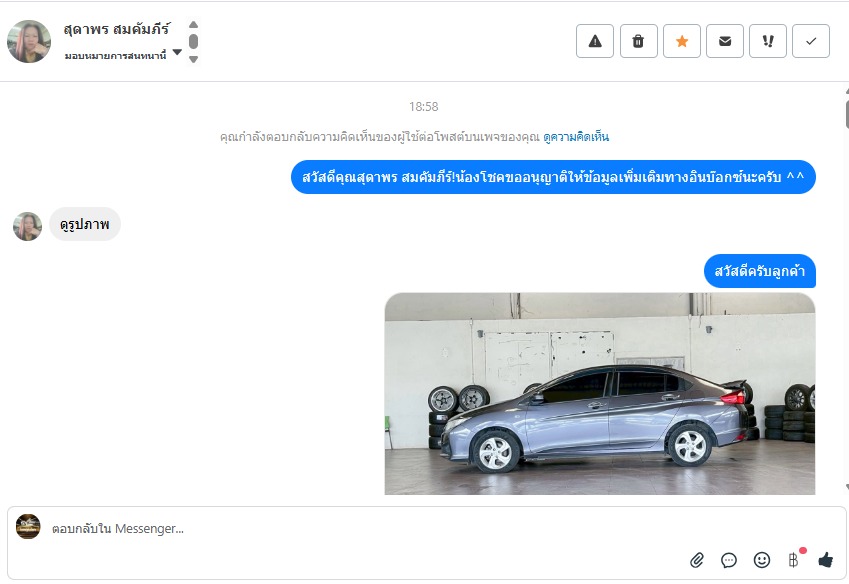Open payment request baht icon
The width and height of the screenshot is (849, 584).
pyautogui.click(x=793, y=560)
